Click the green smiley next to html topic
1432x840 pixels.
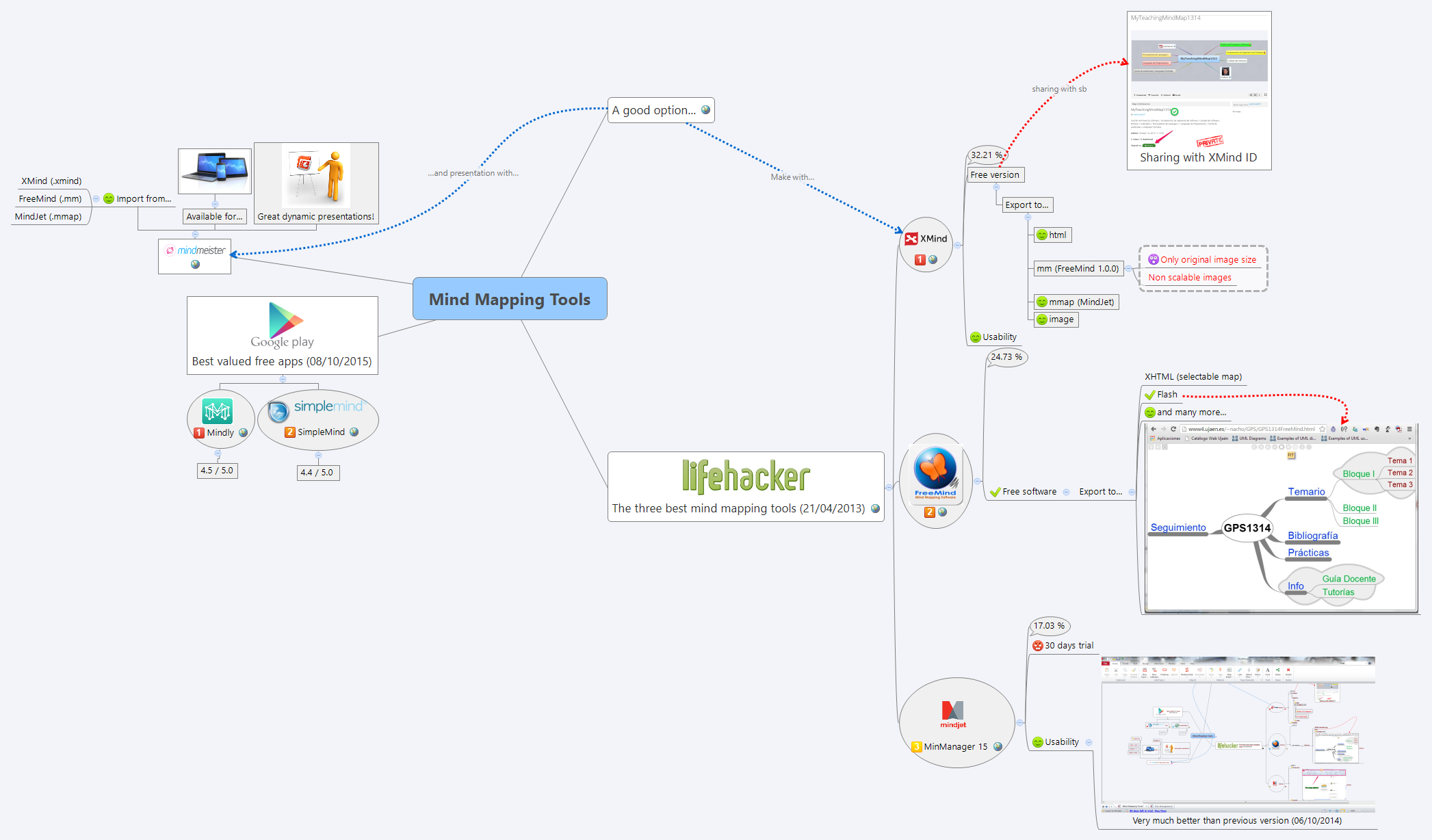[x=1042, y=235]
